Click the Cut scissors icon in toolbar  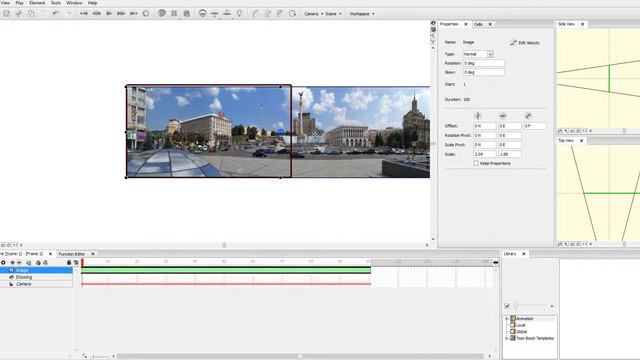point(19,13)
